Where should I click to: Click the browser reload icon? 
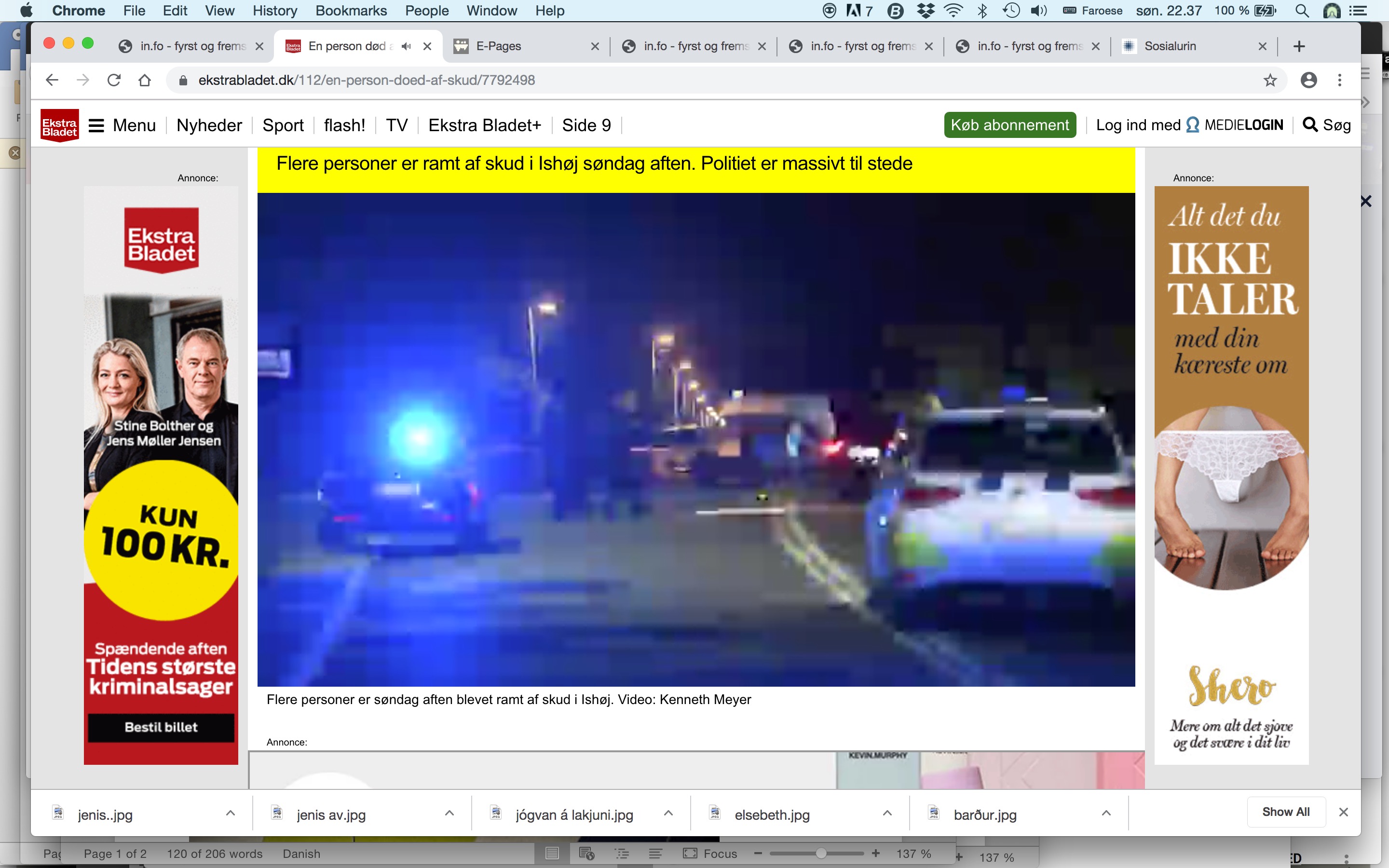pyautogui.click(x=114, y=80)
